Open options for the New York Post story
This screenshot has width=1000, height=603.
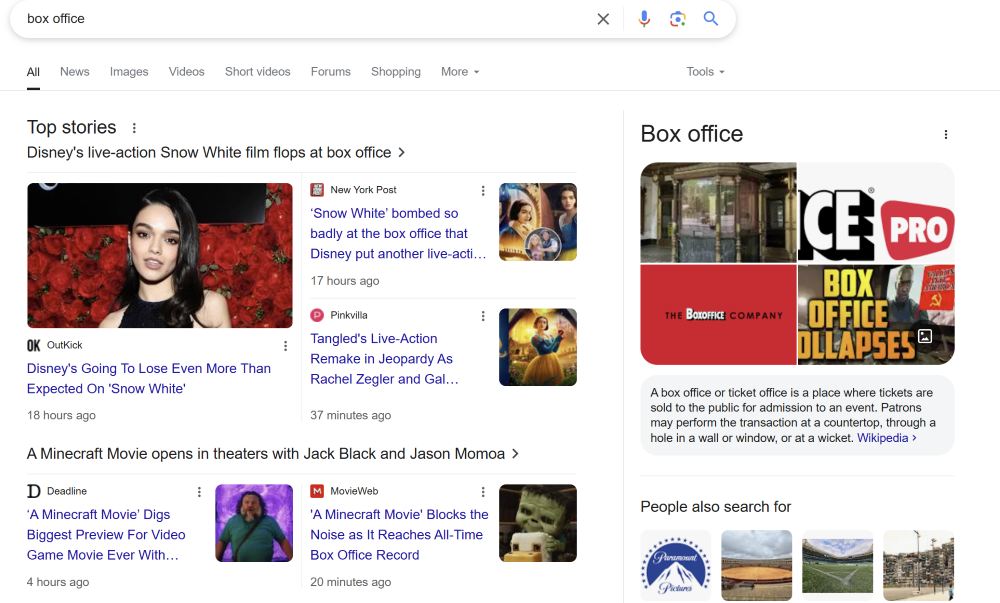pos(483,191)
